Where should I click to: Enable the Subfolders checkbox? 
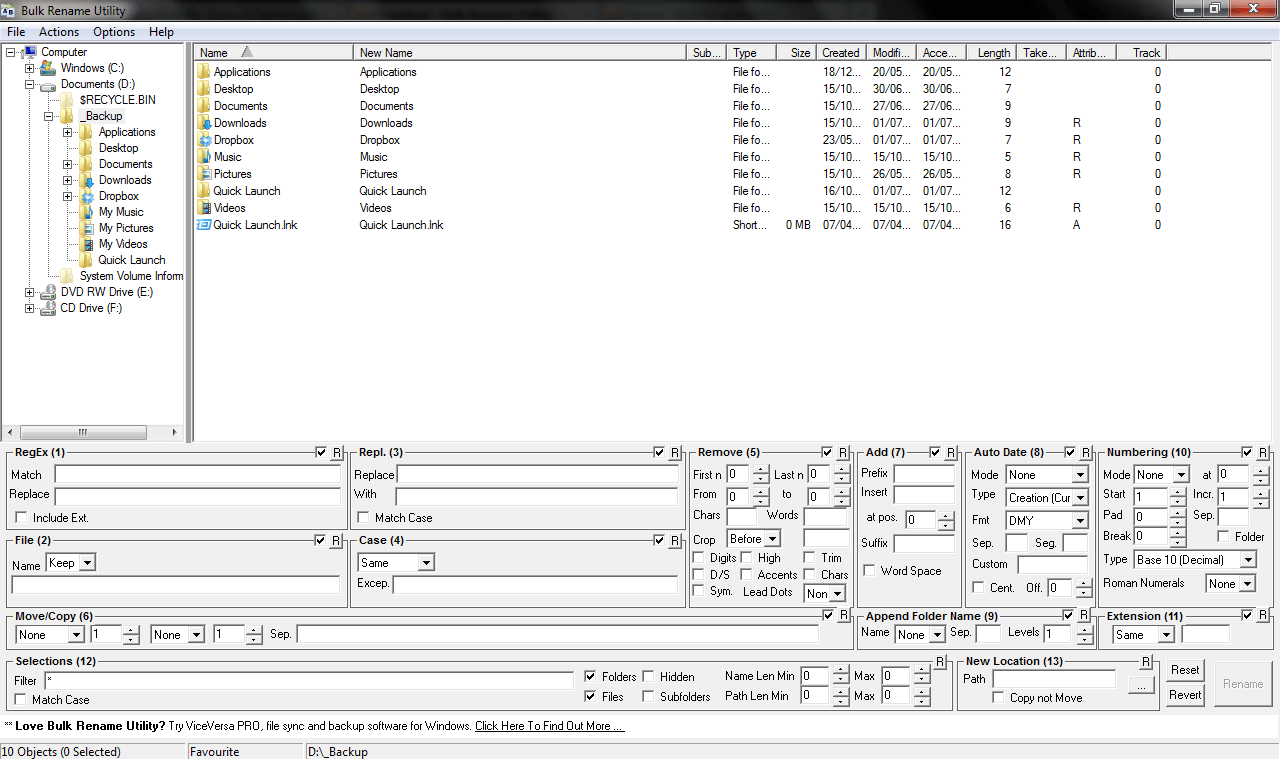click(x=649, y=696)
